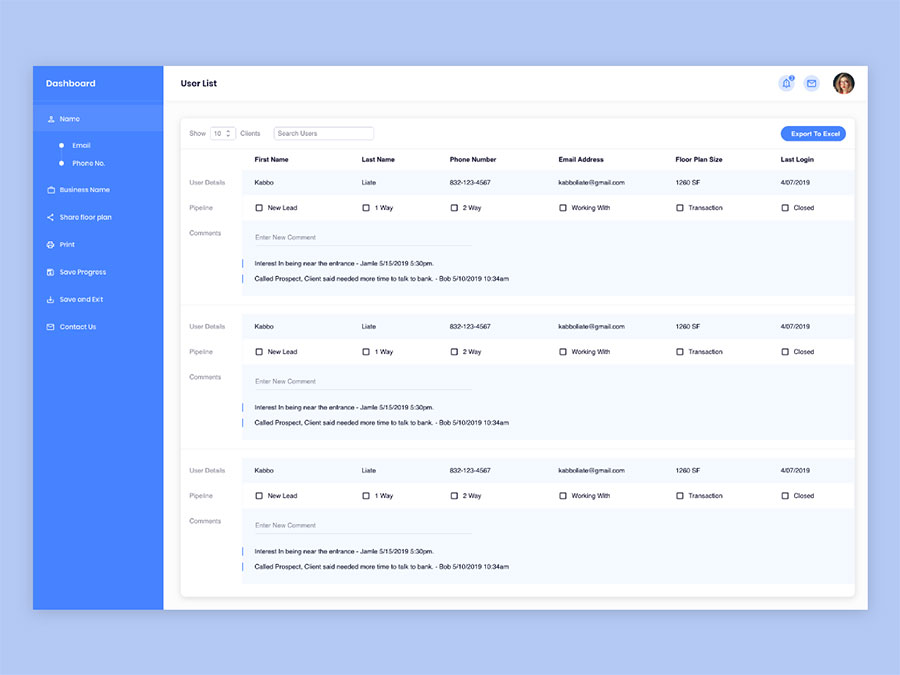Click the Last Login column header
Image resolution: width=900 pixels, height=675 pixels.
pos(797,160)
